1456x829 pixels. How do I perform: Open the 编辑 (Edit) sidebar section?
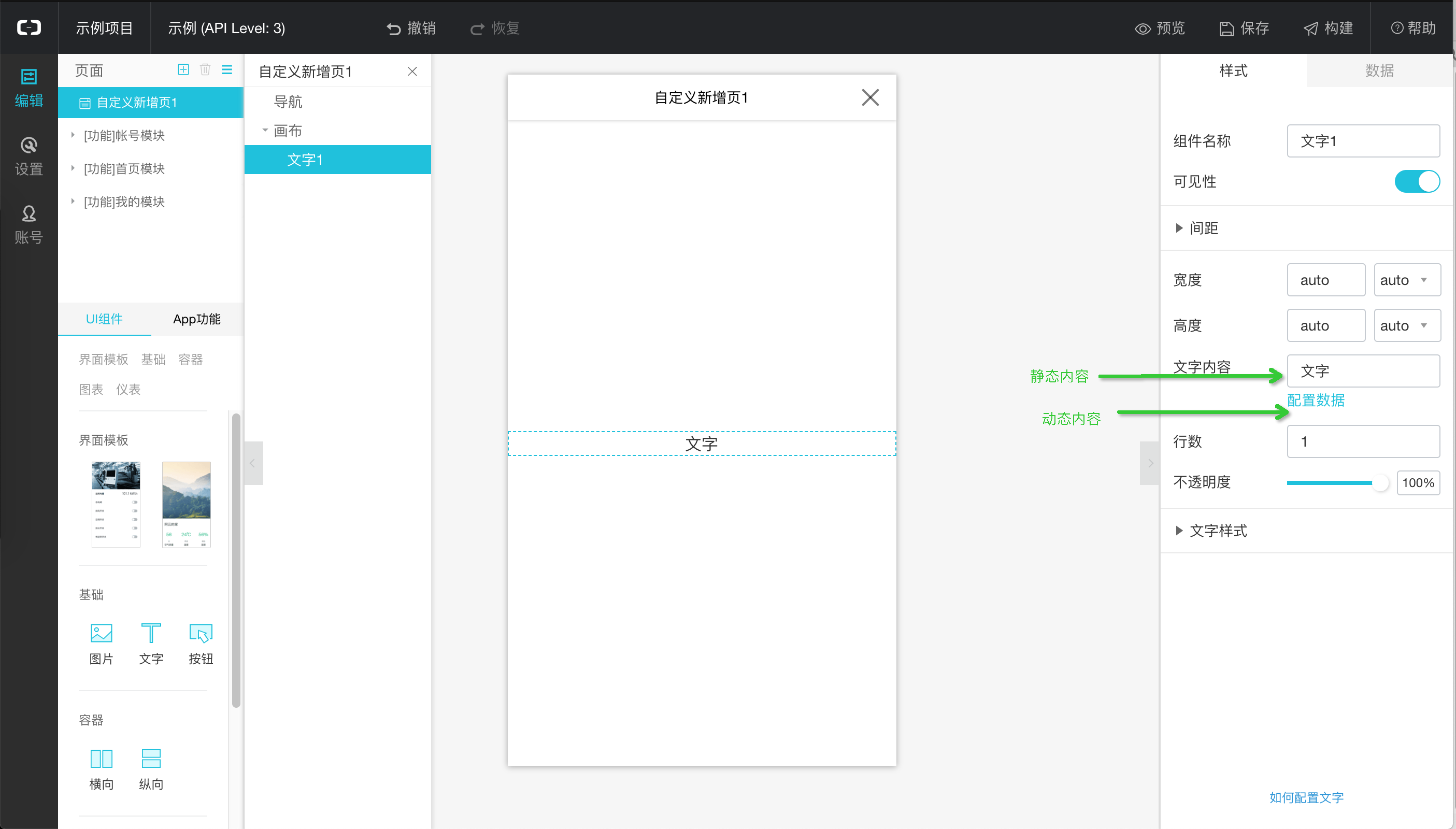point(28,88)
